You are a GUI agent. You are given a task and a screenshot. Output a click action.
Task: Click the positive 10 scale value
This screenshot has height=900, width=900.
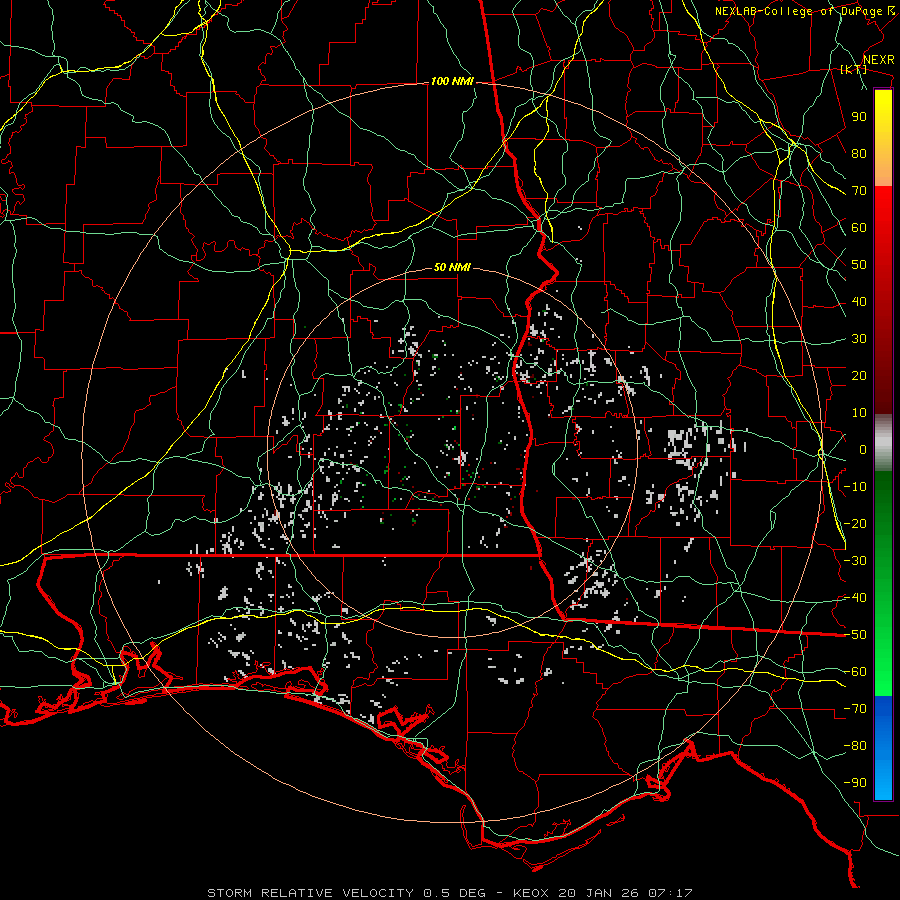coord(859,413)
